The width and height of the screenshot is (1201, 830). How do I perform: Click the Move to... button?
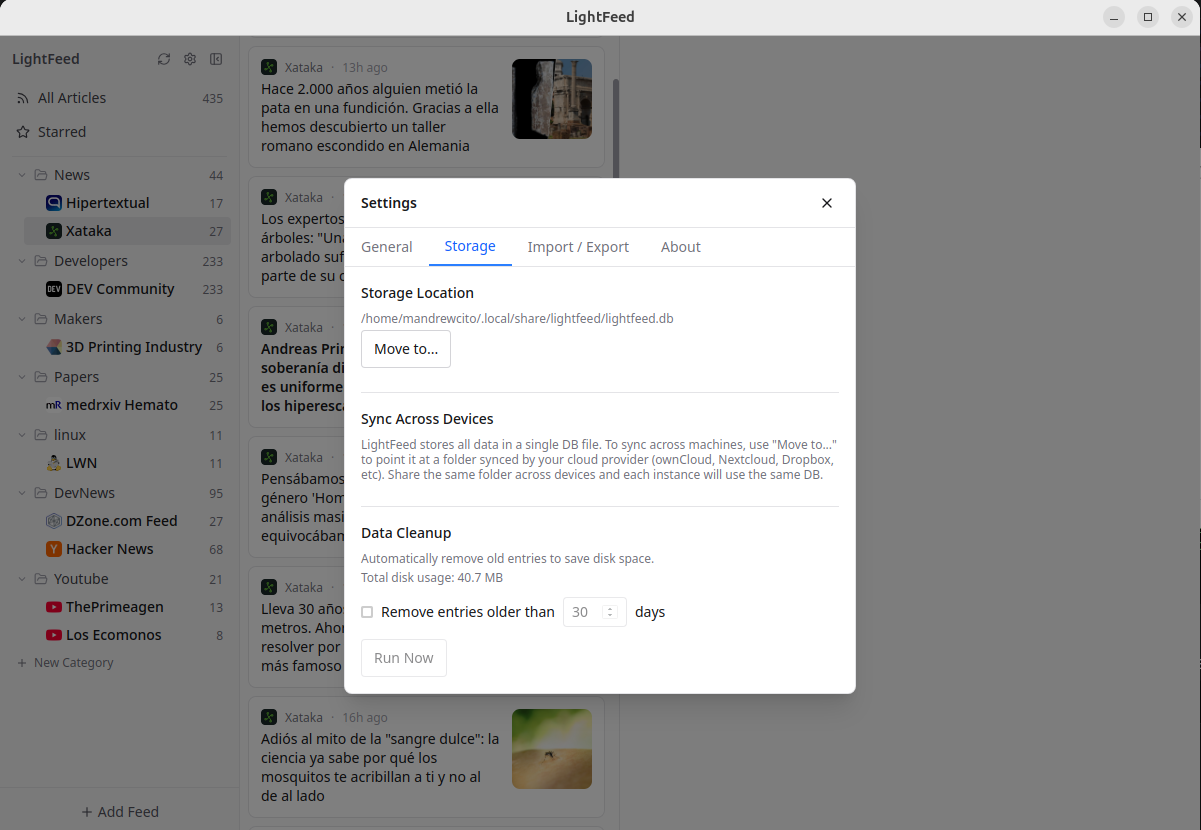tap(406, 349)
